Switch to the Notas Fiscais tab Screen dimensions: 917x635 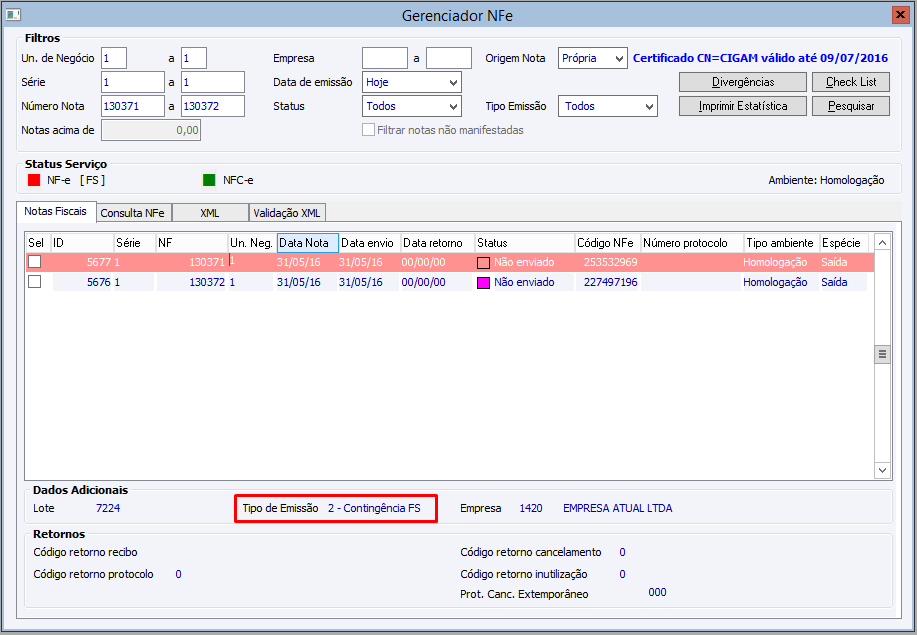click(56, 211)
